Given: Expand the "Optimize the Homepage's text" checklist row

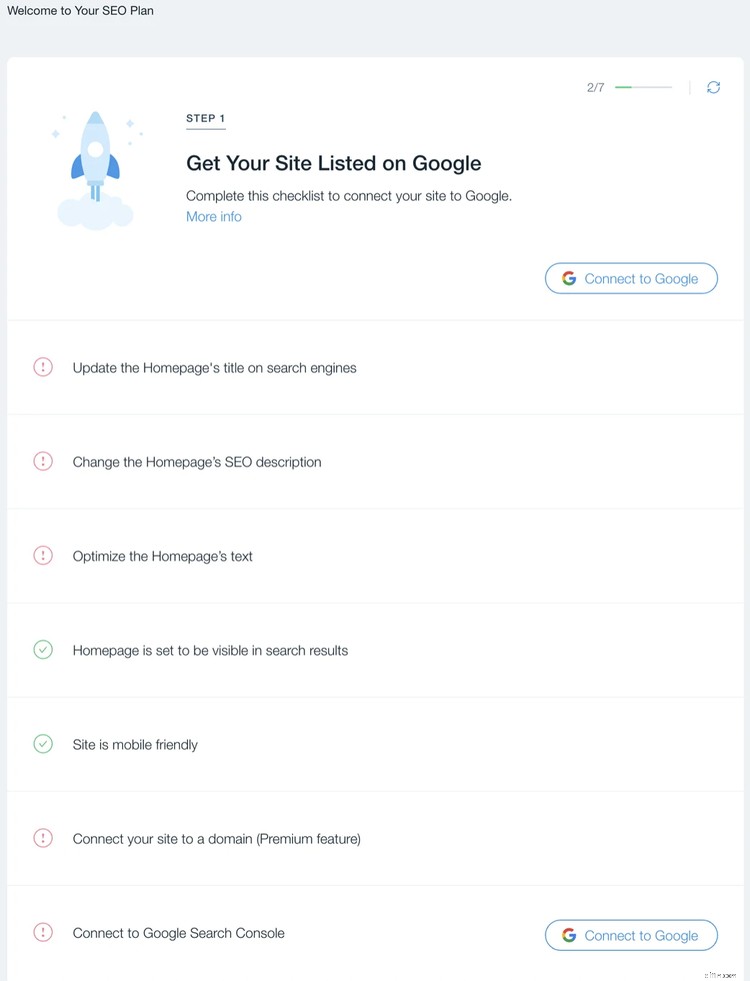Looking at the screenshot, I should pyautogui.click(x=162, y=555).
